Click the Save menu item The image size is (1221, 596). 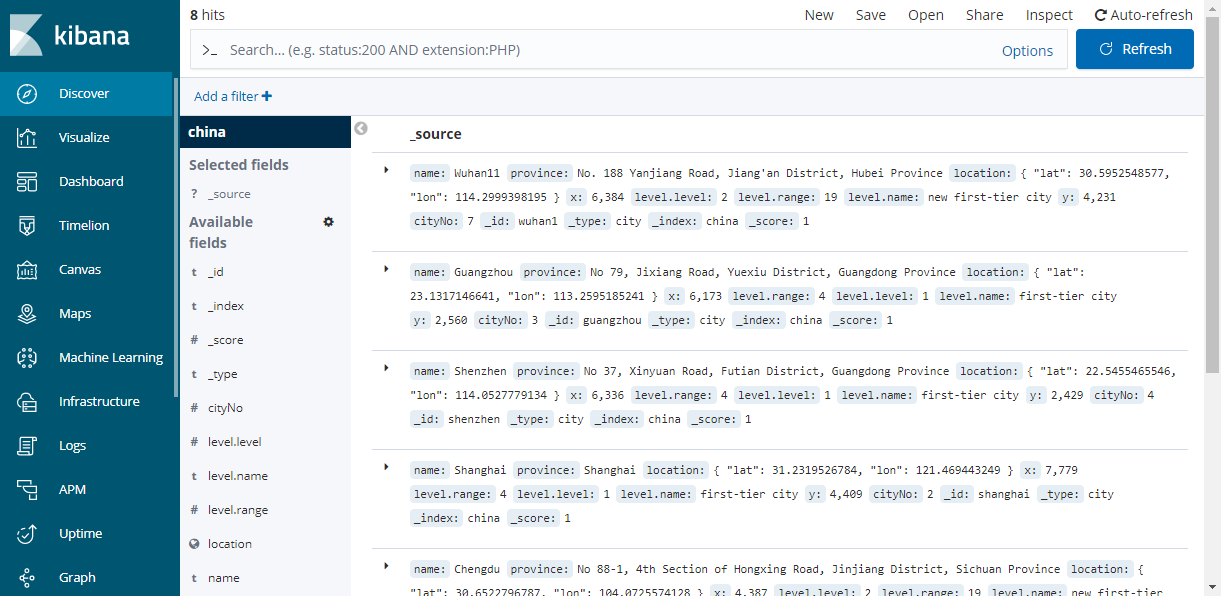[870, 15]
